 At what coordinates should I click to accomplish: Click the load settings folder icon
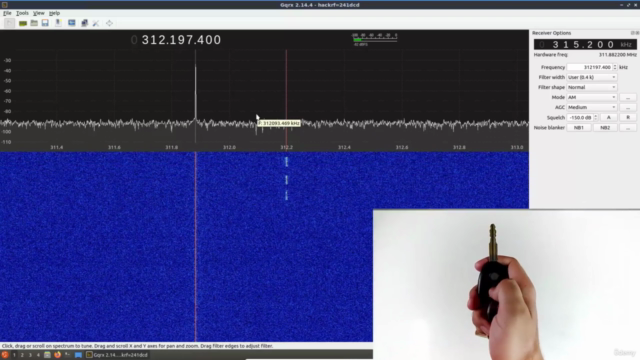[x=34, y=23]
